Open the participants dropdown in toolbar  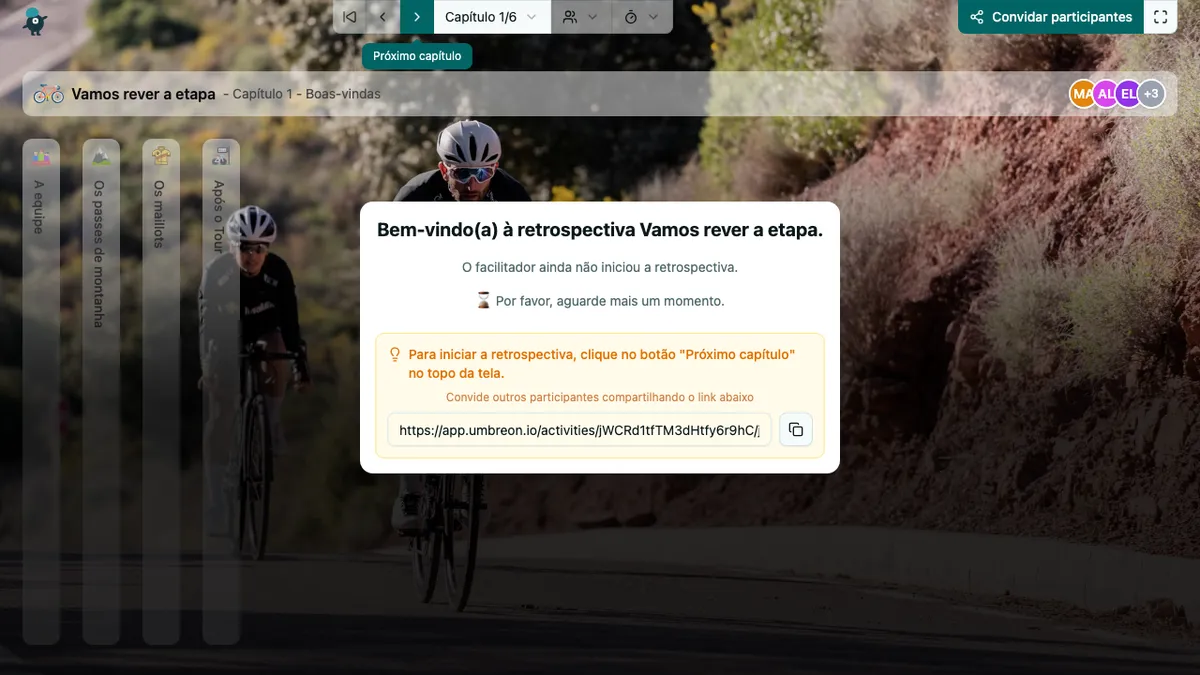click(580, 17)
